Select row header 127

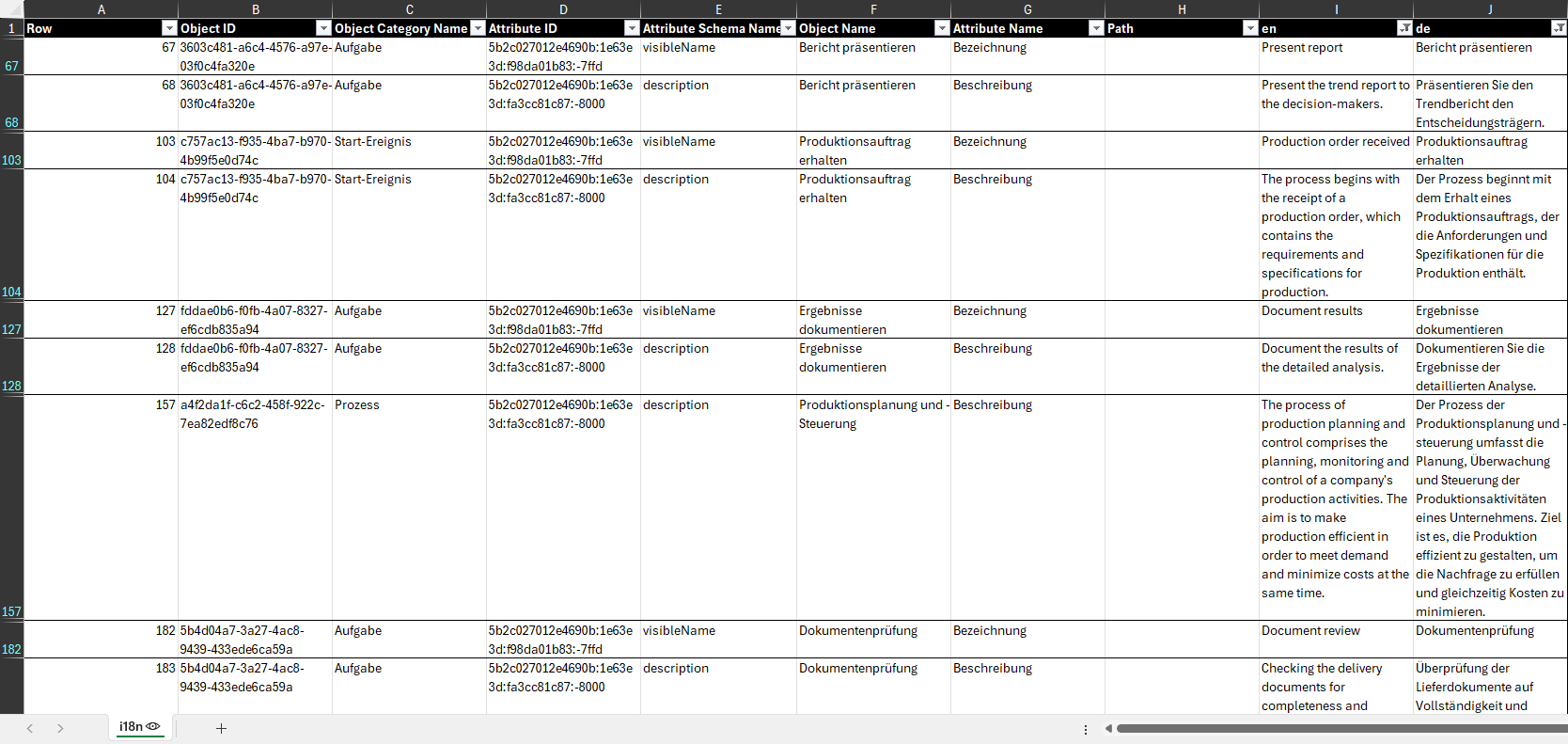pos(11,320)
